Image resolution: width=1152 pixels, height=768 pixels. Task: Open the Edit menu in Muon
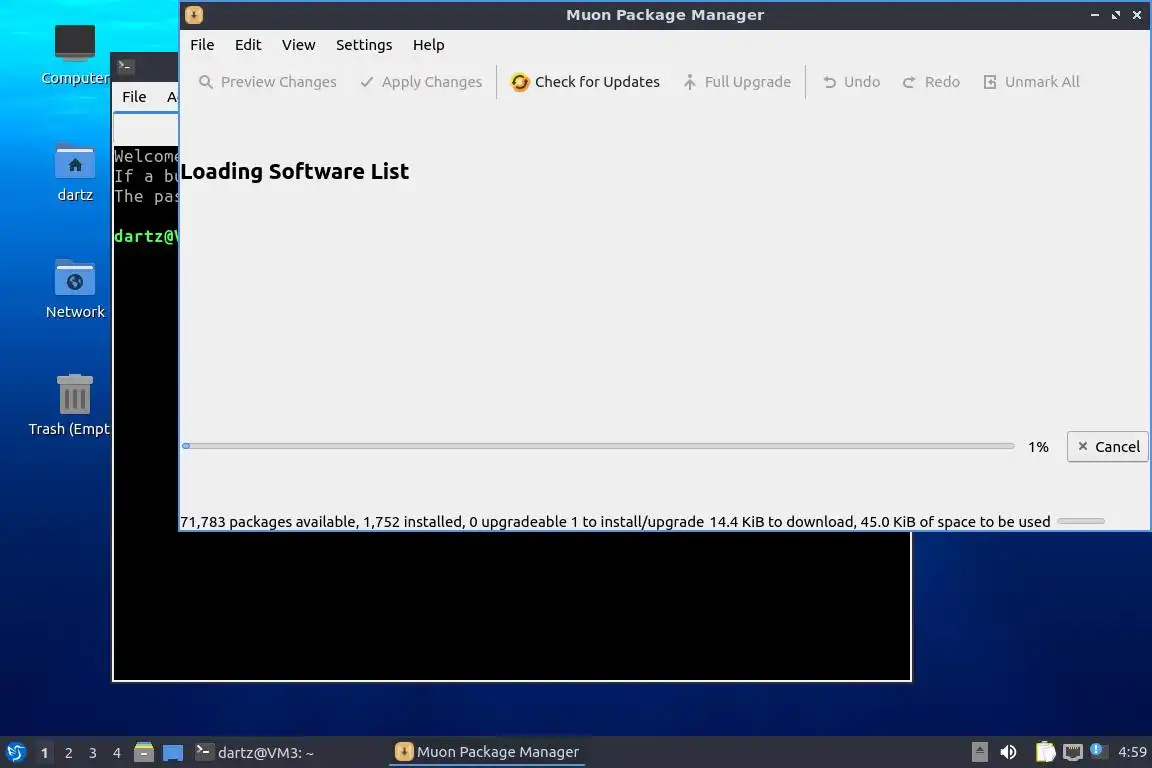[x=248, y=45]
